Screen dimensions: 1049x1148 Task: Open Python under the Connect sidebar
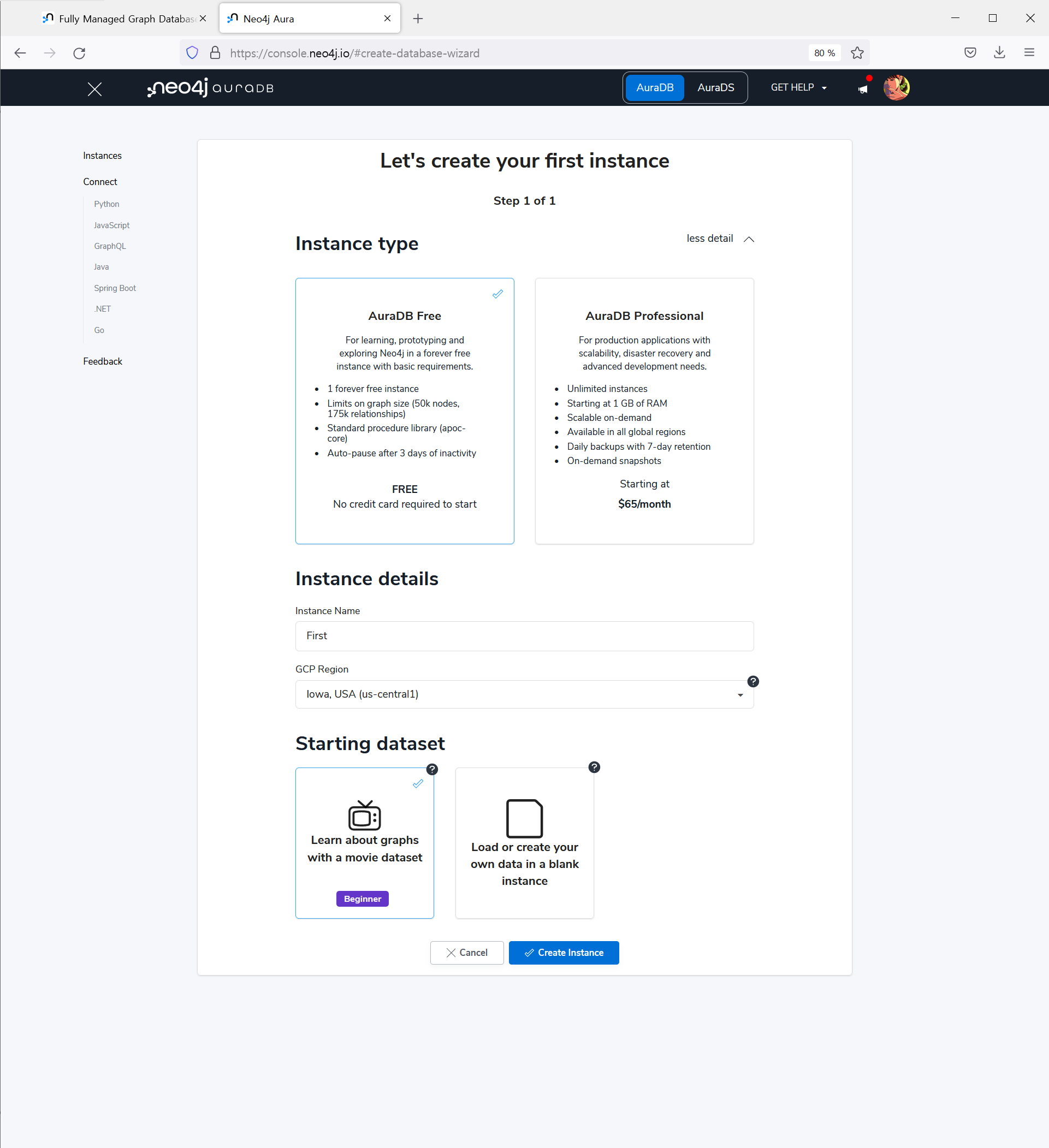pyautogui.click(x=106, y=204)
